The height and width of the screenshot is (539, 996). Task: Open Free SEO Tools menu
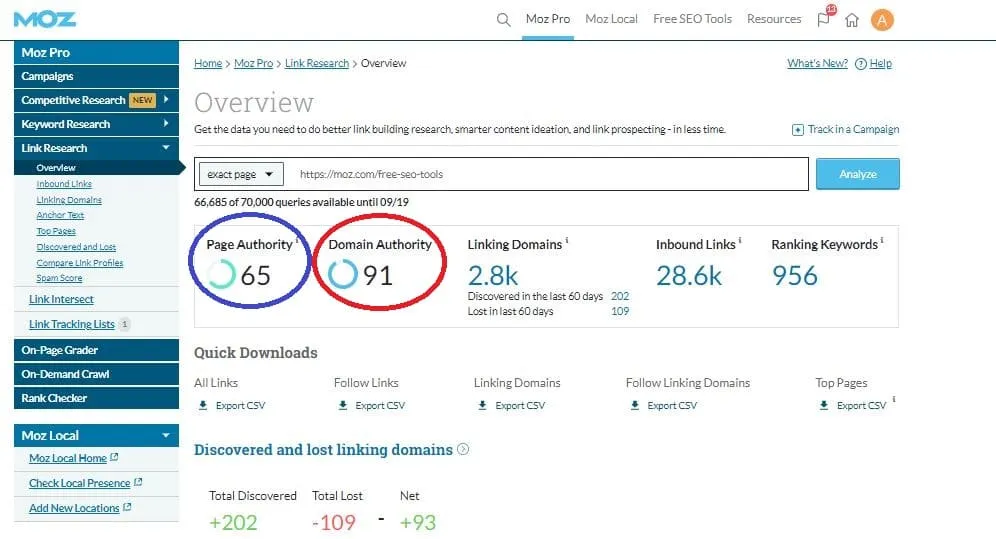[x=692, y=19]
